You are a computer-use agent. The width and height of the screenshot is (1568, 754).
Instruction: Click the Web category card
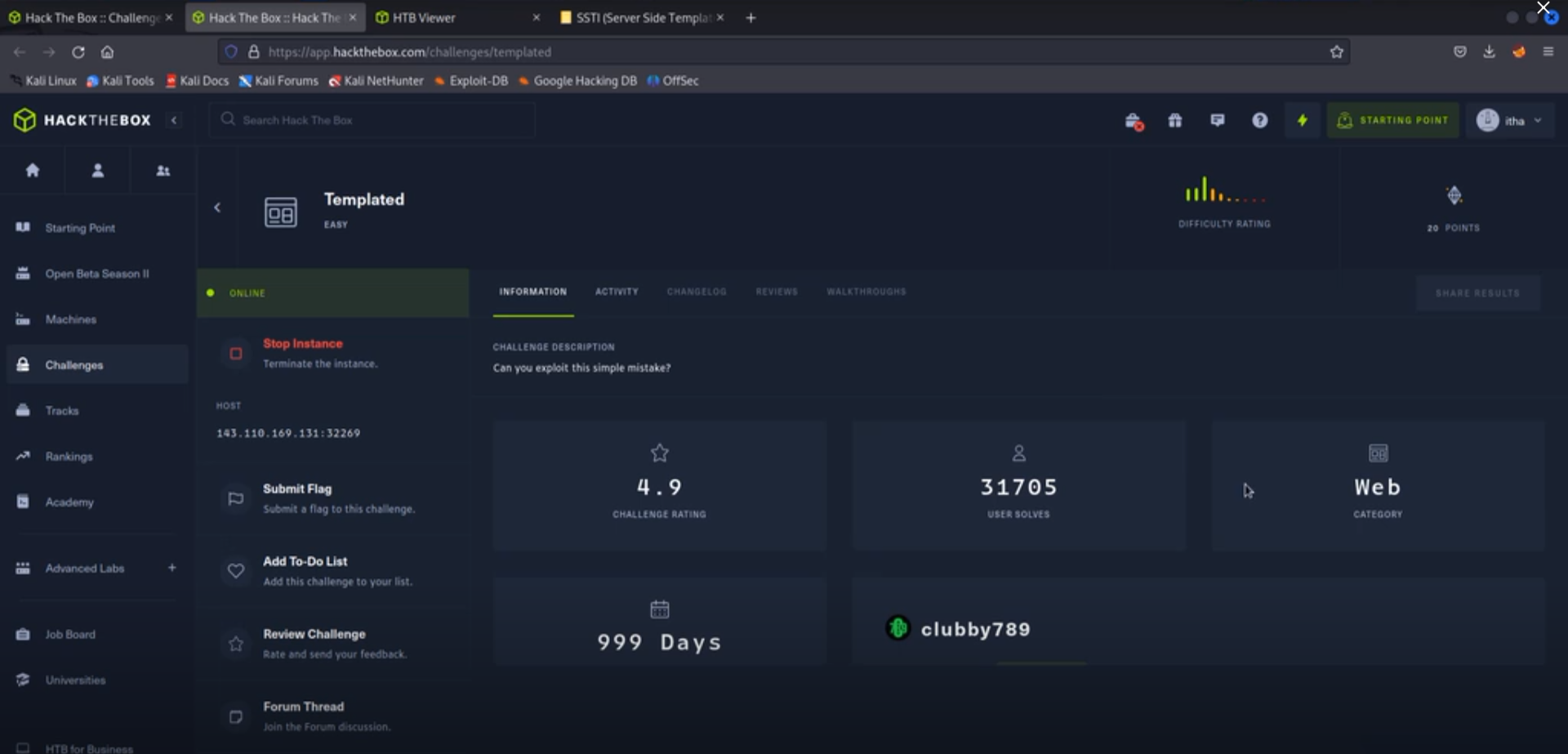[x=1378, y=485]
